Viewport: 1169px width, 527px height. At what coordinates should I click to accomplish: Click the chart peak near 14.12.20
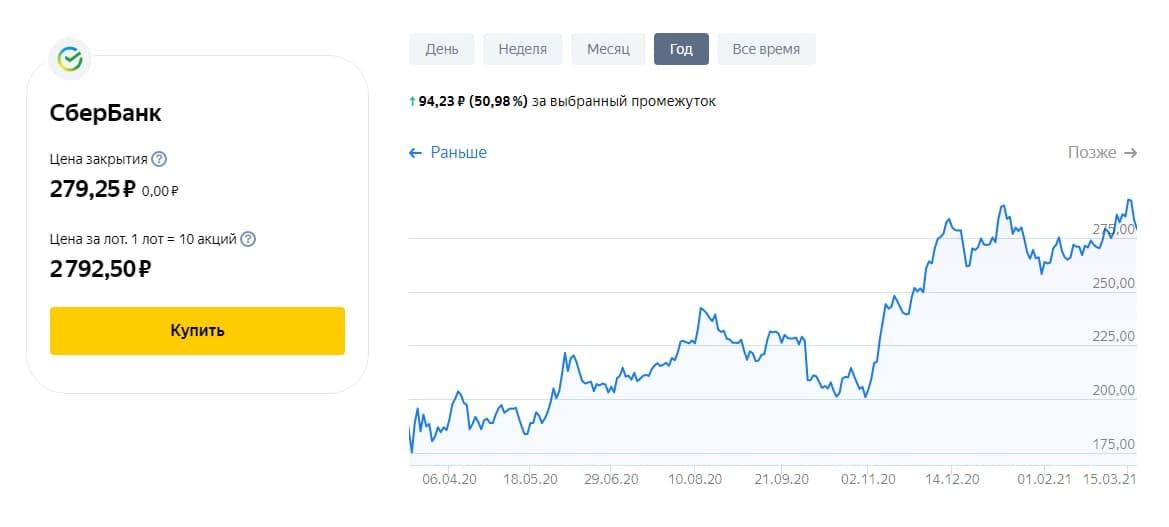pos(948,218)
